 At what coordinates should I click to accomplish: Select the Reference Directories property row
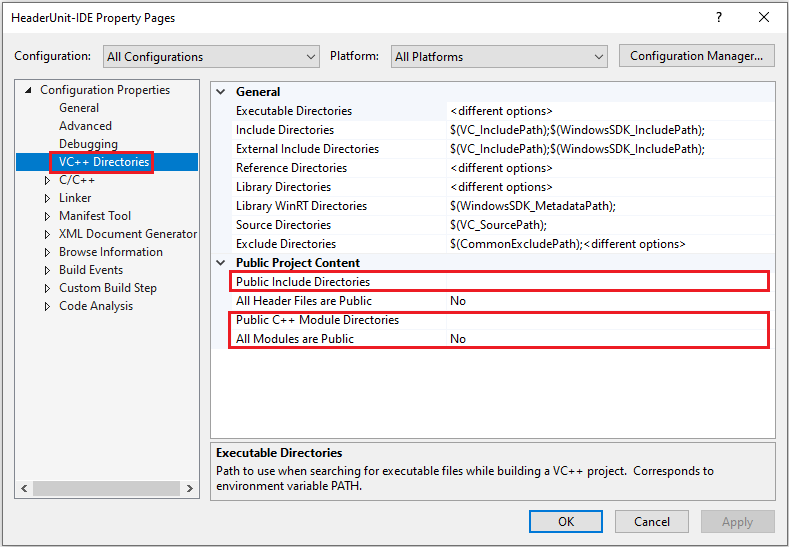pos(503,168)
